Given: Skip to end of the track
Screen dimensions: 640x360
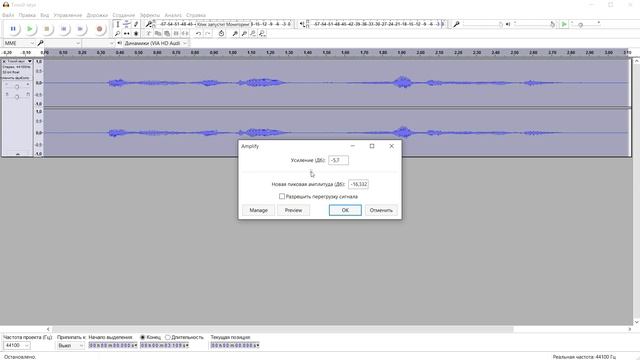Looking at the screenshot, I should pyautogui.click(x=80, y=29).
